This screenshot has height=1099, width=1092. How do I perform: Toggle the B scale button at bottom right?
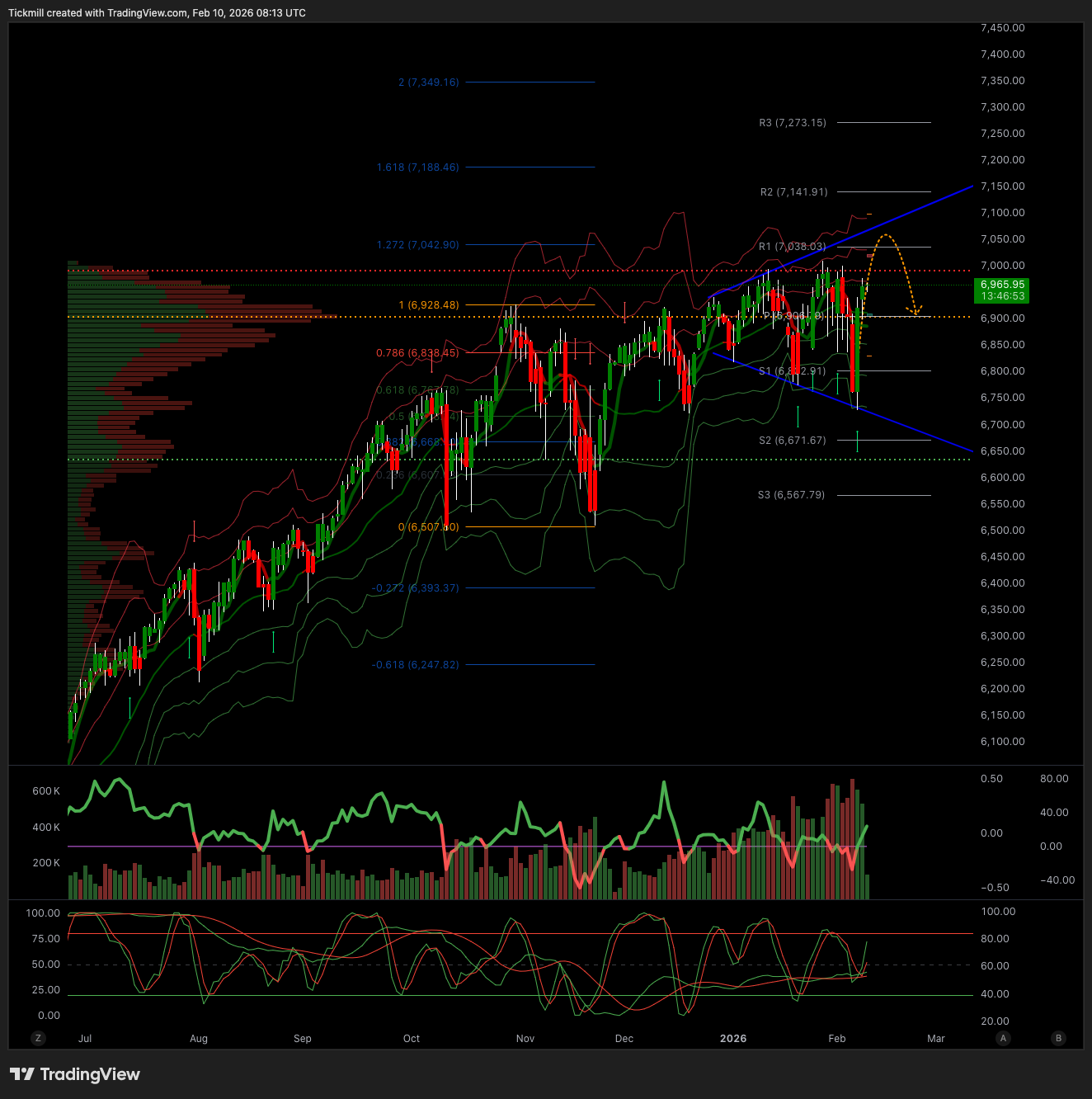[x=1058, y=1038]
